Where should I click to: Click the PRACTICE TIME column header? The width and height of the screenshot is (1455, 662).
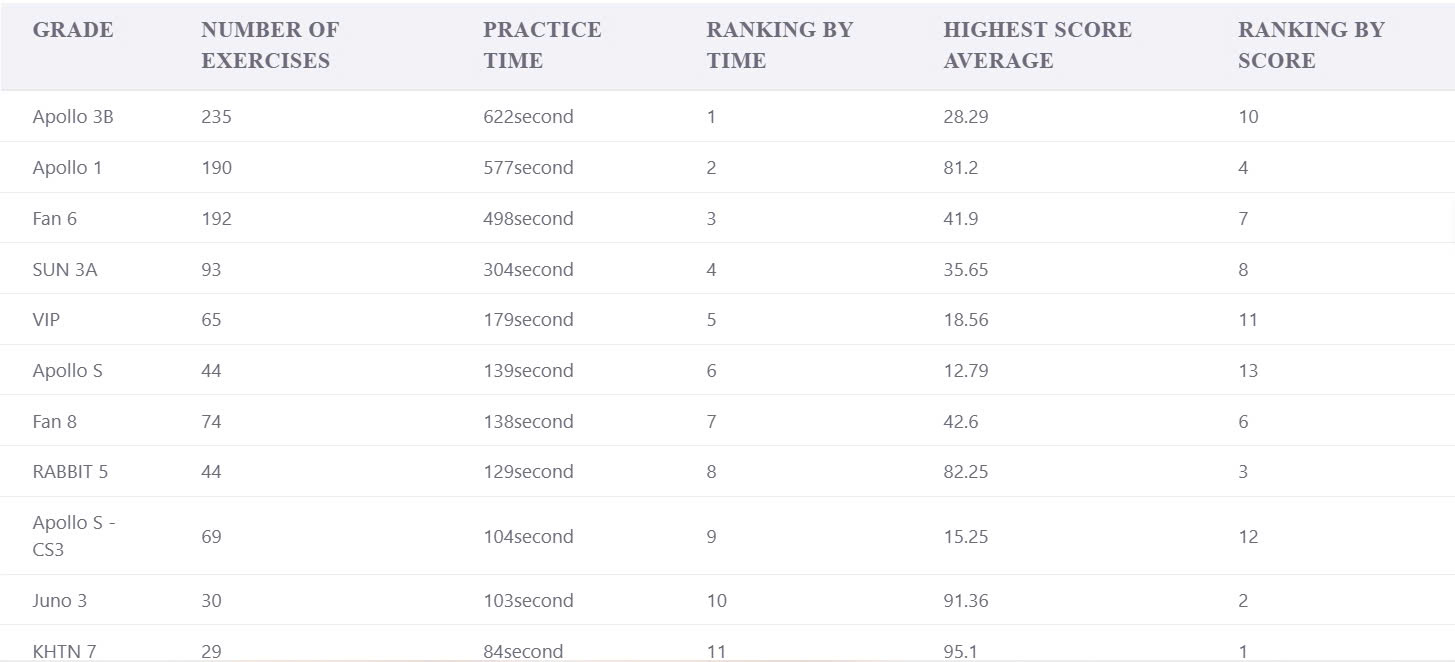[x=542, y=45]
